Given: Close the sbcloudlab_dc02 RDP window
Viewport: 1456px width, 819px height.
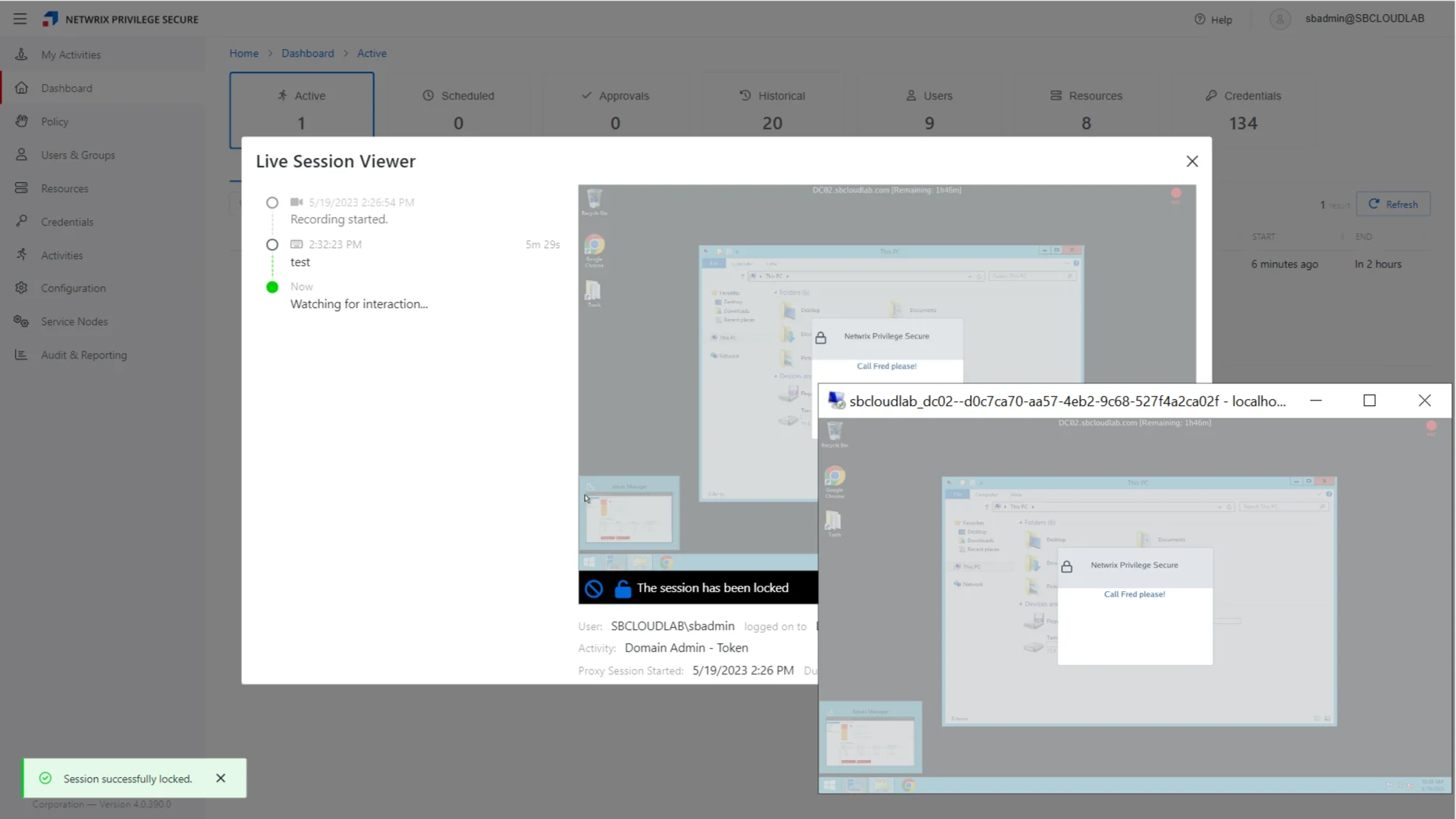Looking at the screenshot, I should point(1424,401).
